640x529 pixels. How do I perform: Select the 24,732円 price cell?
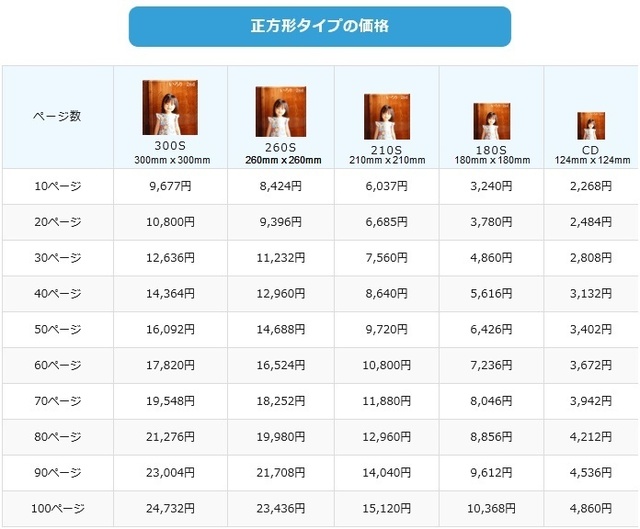pos(170,510)
